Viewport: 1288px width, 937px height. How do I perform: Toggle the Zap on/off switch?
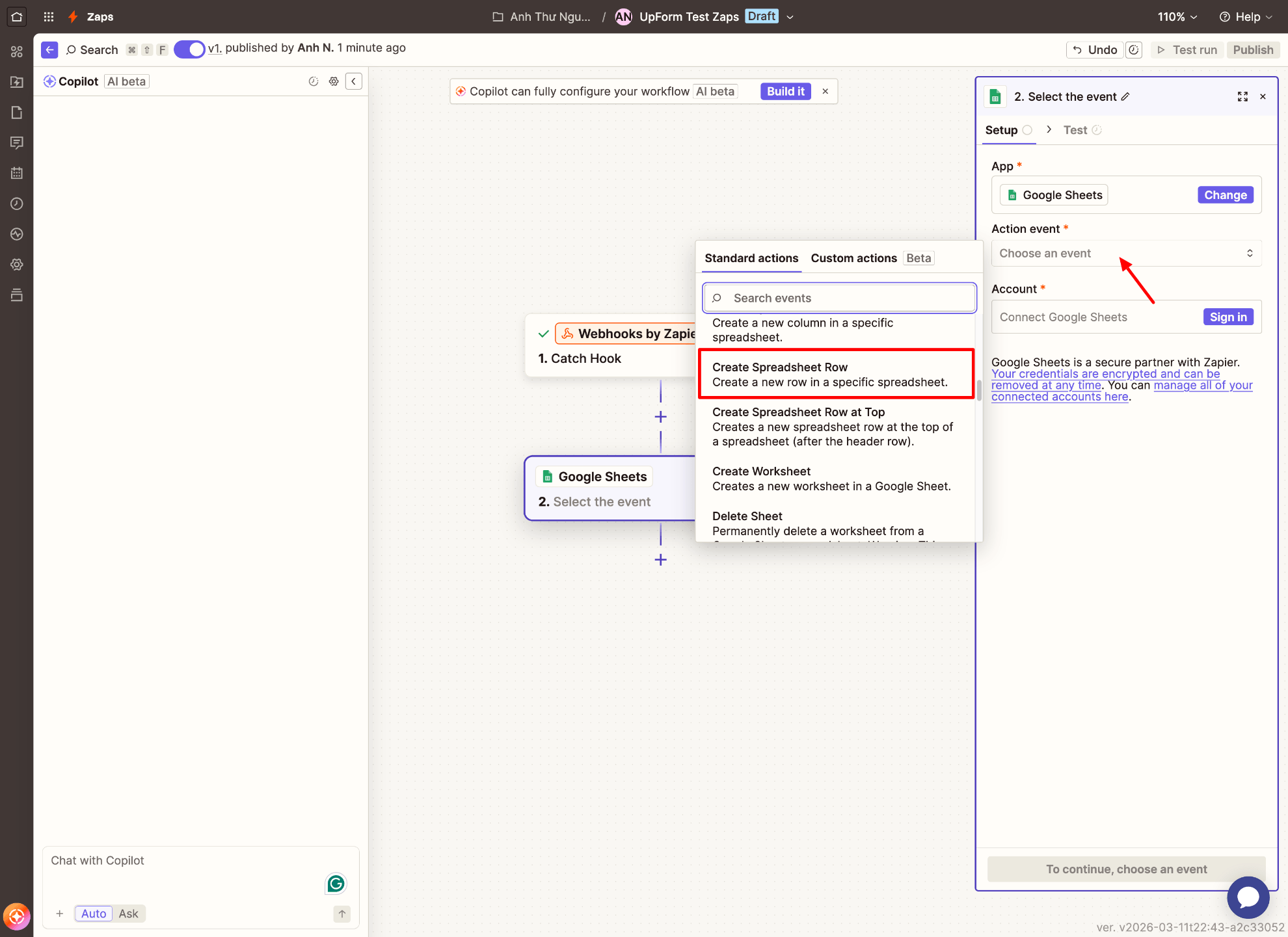tap(189, 49)
